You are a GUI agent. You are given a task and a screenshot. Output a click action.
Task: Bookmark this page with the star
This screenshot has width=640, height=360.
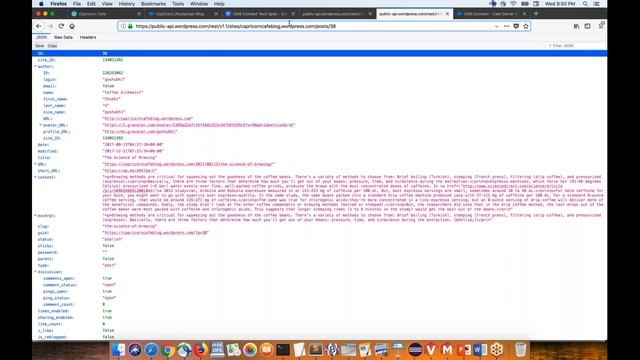(526, 26)
